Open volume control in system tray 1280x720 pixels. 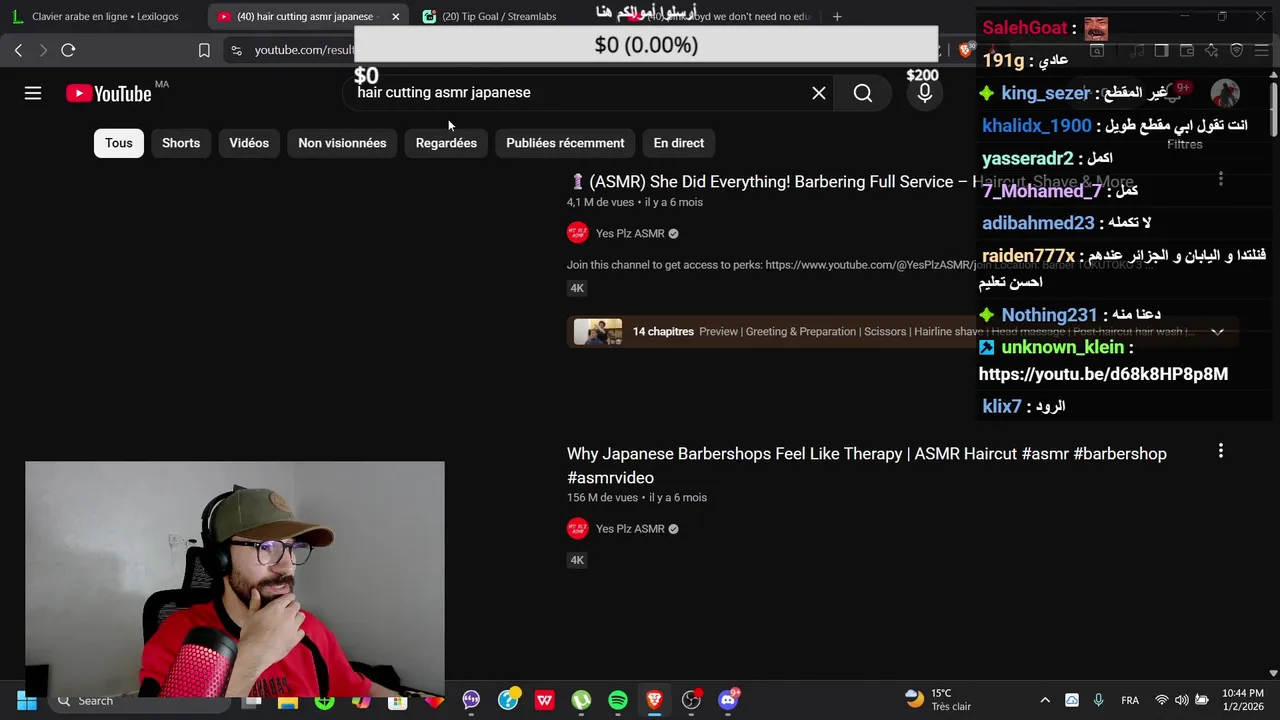(x=1182, y=700)
